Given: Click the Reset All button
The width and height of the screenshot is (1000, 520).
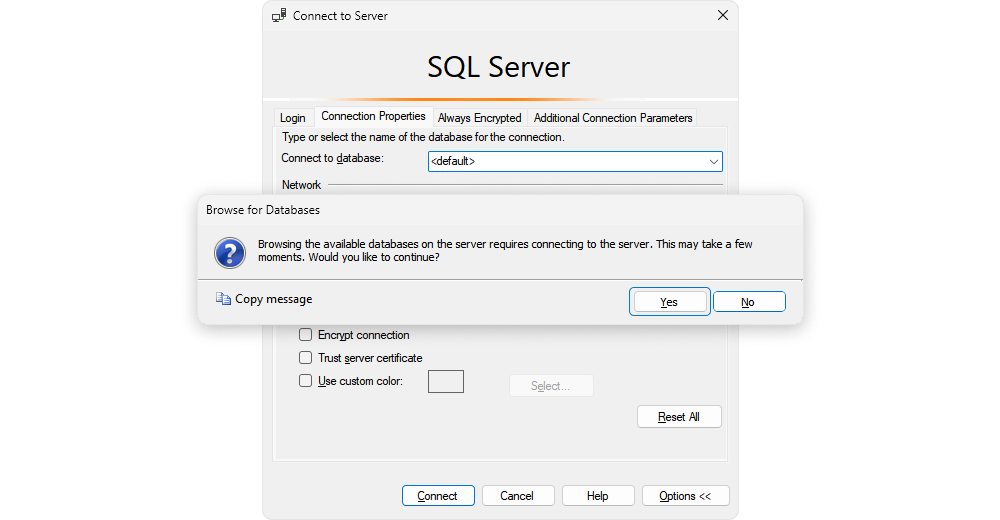Looking at the screenshot, I should (679, 417).
